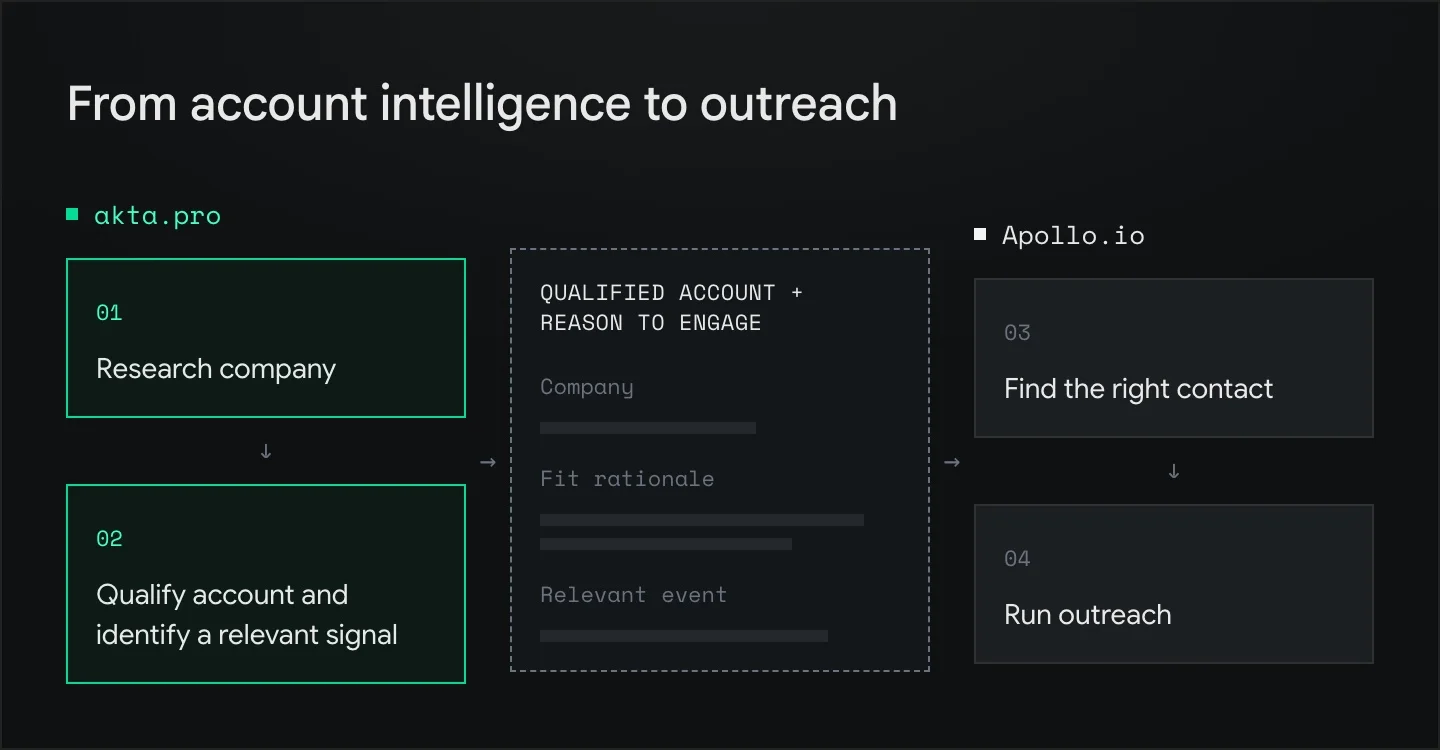
Task: Click the 'QUALIFIED ACCOUNT + REASON TO ENGAGE' title
Action: click(x=671, y=307)
